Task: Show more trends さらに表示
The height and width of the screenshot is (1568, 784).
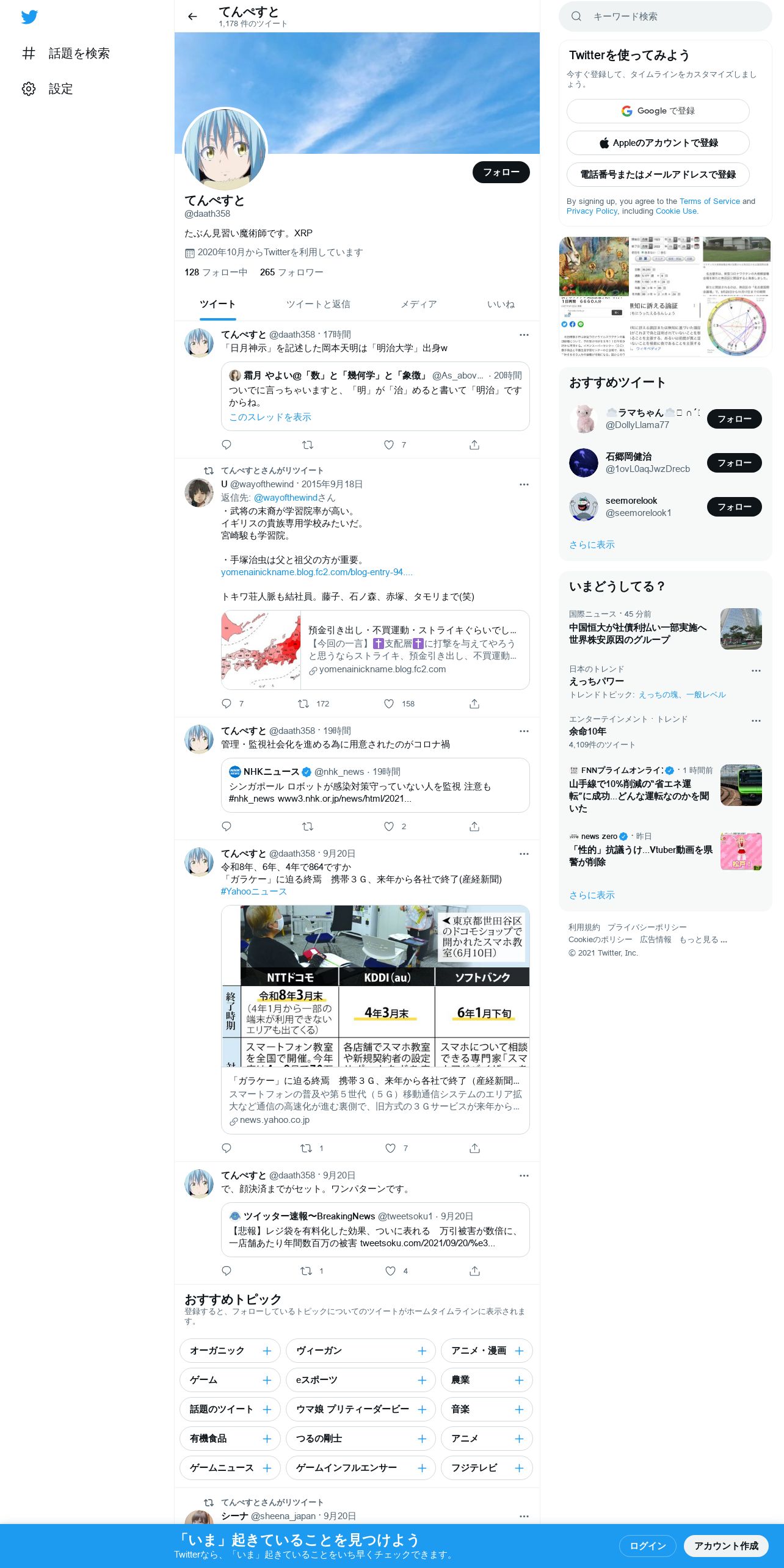Action: (592, 895)
